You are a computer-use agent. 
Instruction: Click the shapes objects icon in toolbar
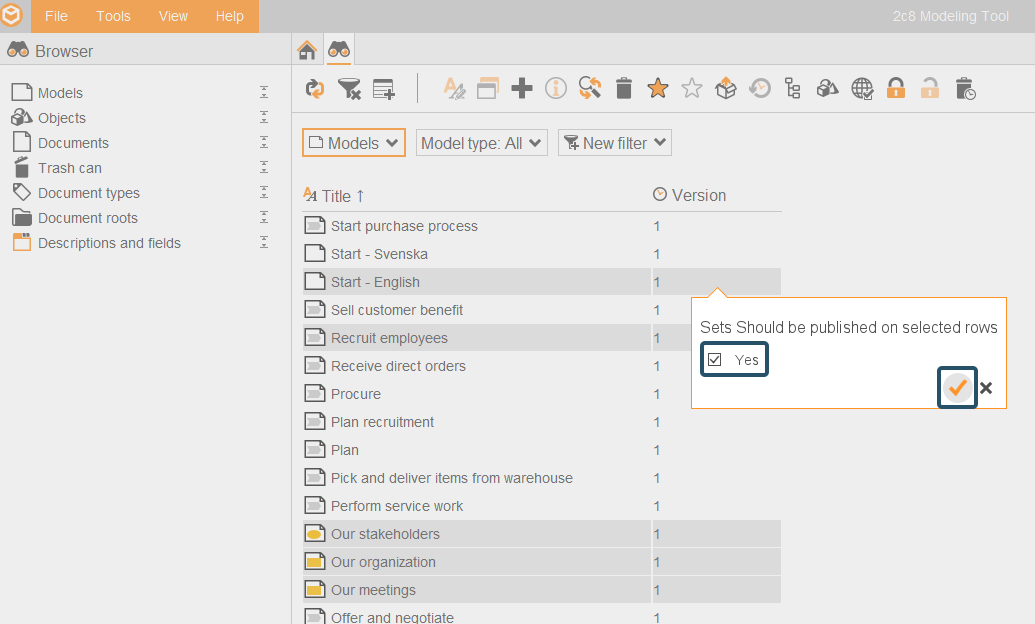pos(827,88)
